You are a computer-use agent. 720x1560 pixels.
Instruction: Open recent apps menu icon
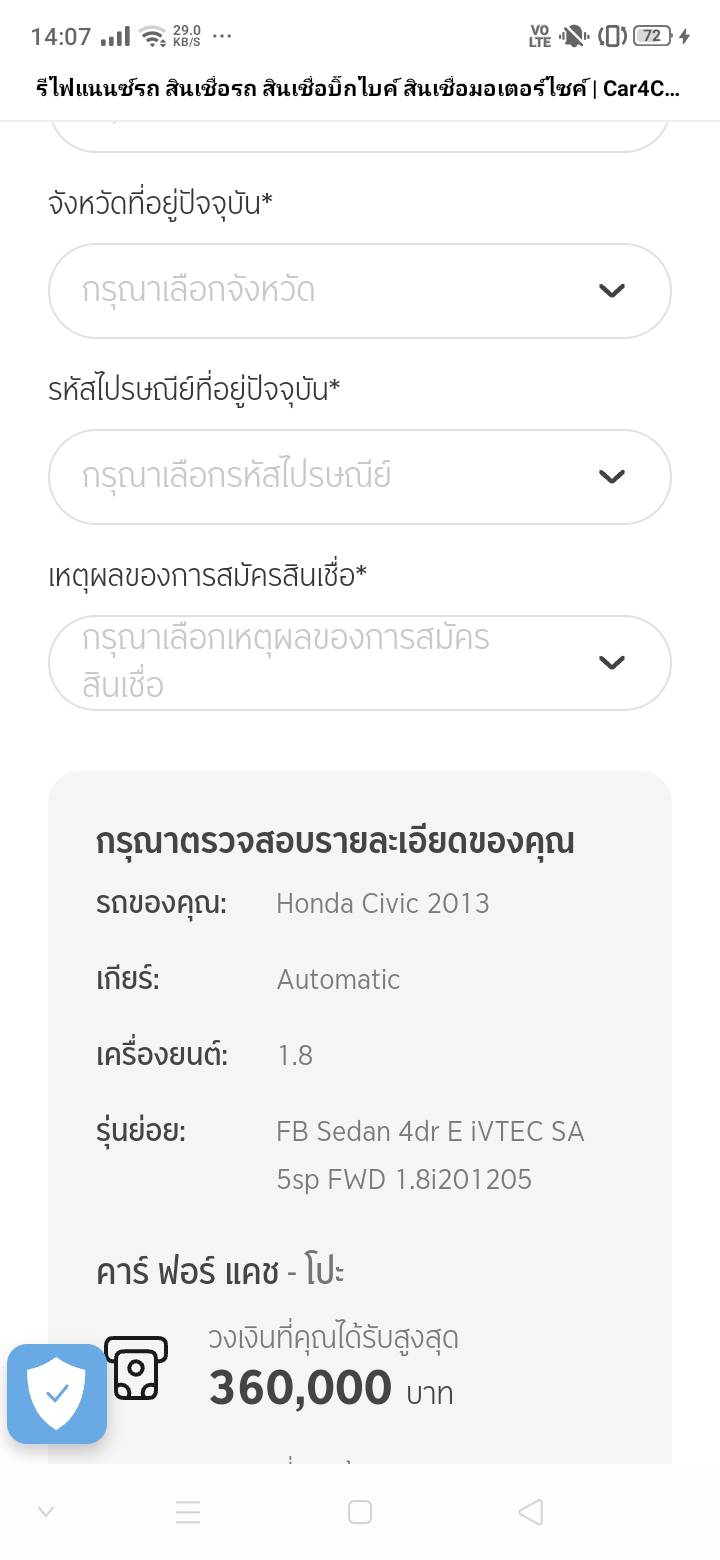click(188, 1512)
